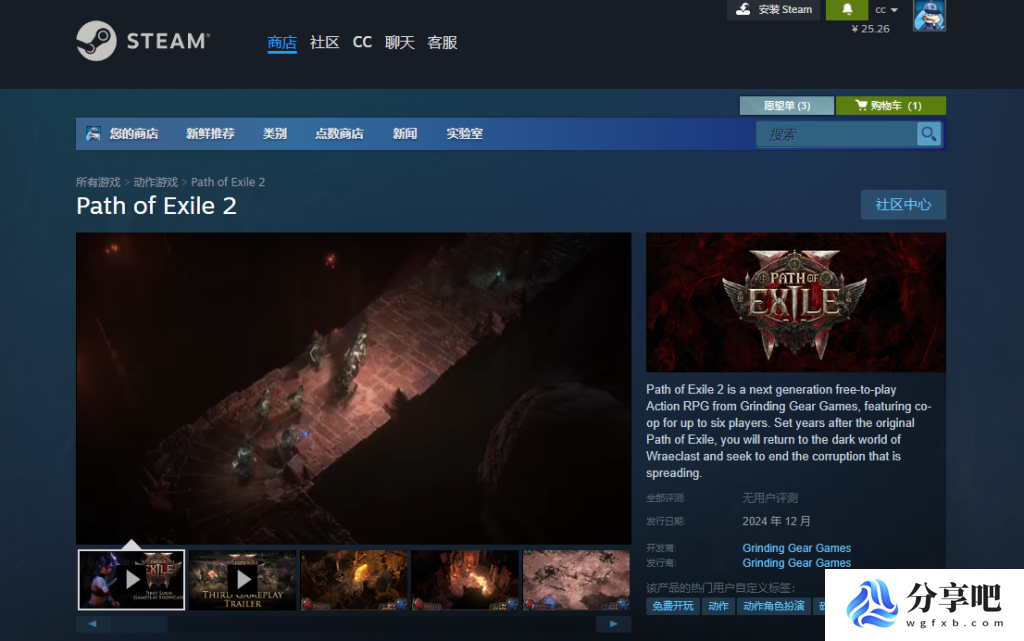Image resolution: width=1024 pixels, height=641 pixels.
Task: View the 愿望单 (3) wishlist
Action: click(x=786, y=106)
